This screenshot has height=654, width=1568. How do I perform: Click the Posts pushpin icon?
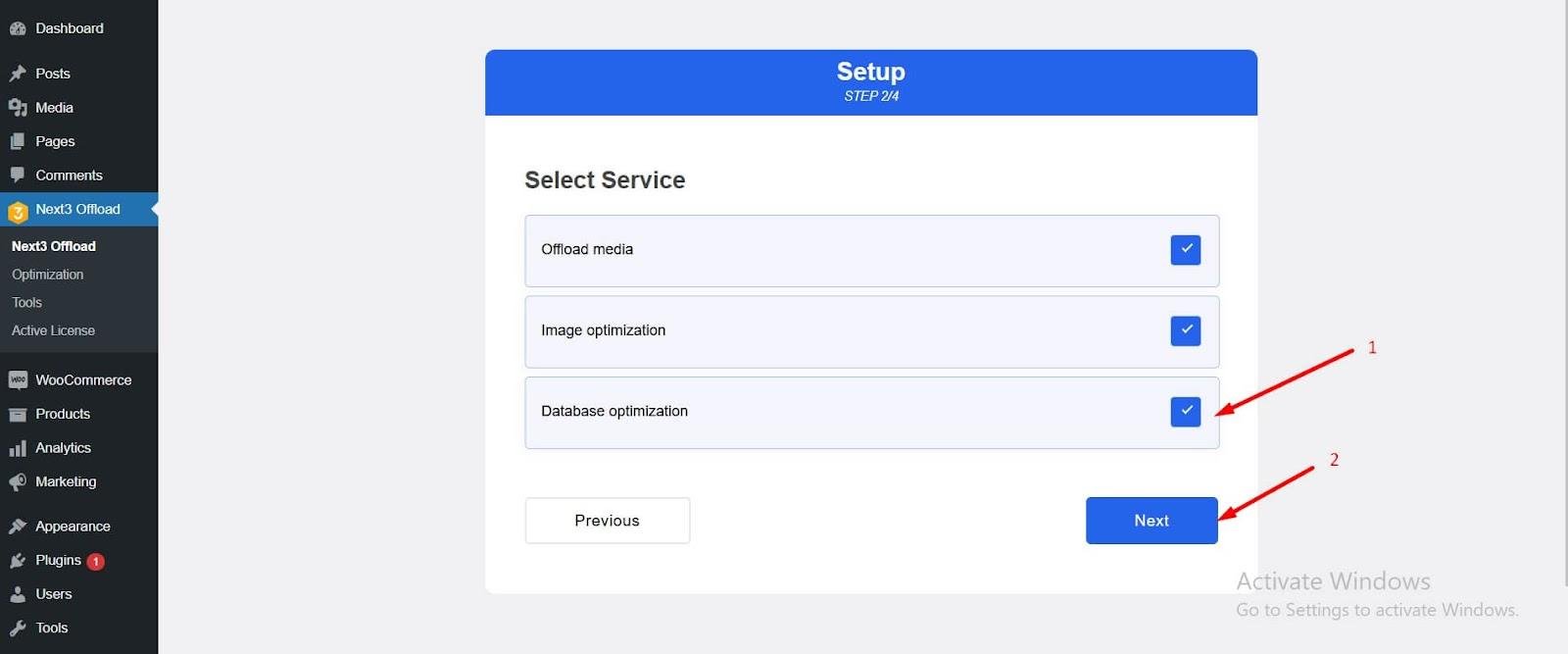pos(18,74)
